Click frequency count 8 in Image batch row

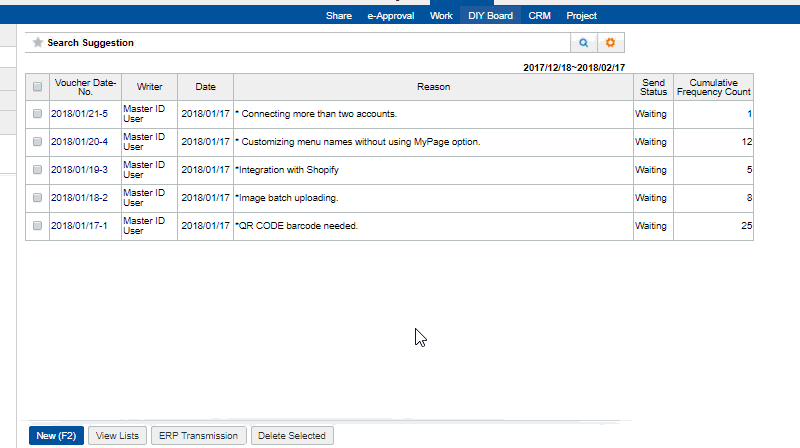click(749, 198)
